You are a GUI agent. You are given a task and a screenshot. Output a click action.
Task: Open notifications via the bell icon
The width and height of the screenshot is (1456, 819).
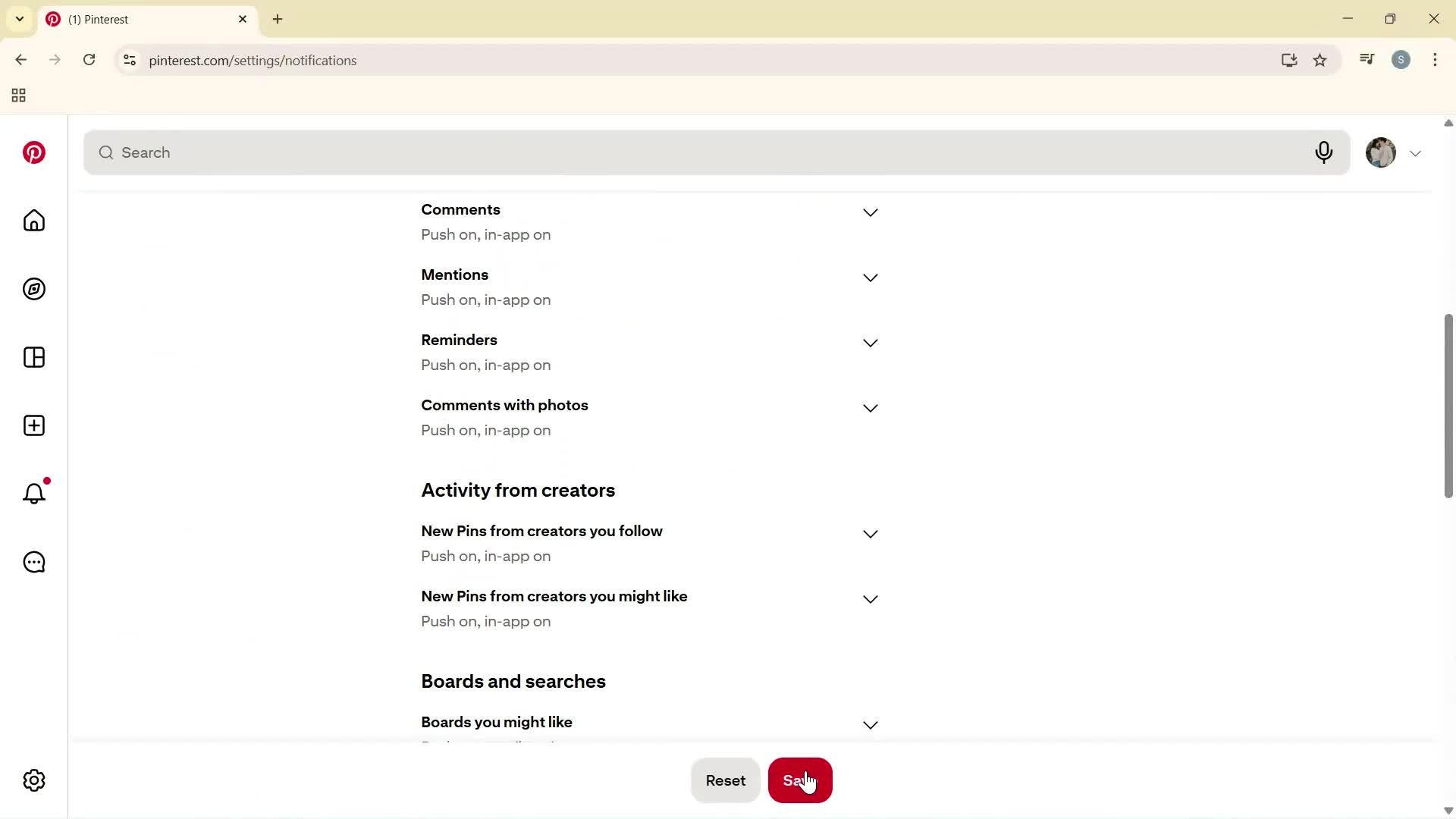[x=33, y=493]
